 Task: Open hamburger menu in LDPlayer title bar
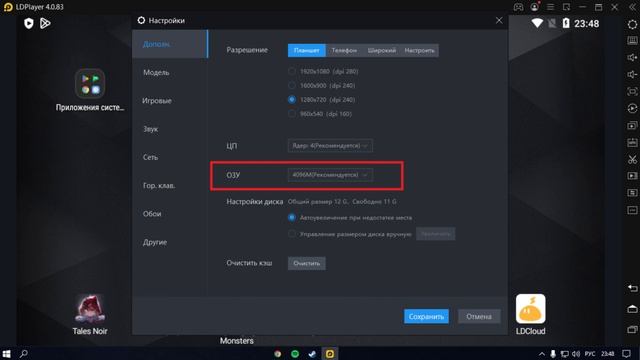pos(551,7)
